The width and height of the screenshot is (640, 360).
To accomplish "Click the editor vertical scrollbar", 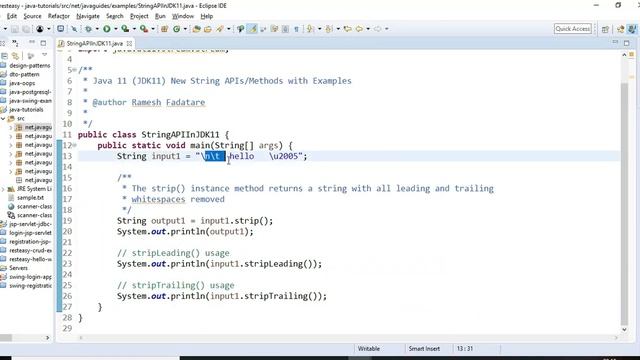I will (x=624, y=204).
